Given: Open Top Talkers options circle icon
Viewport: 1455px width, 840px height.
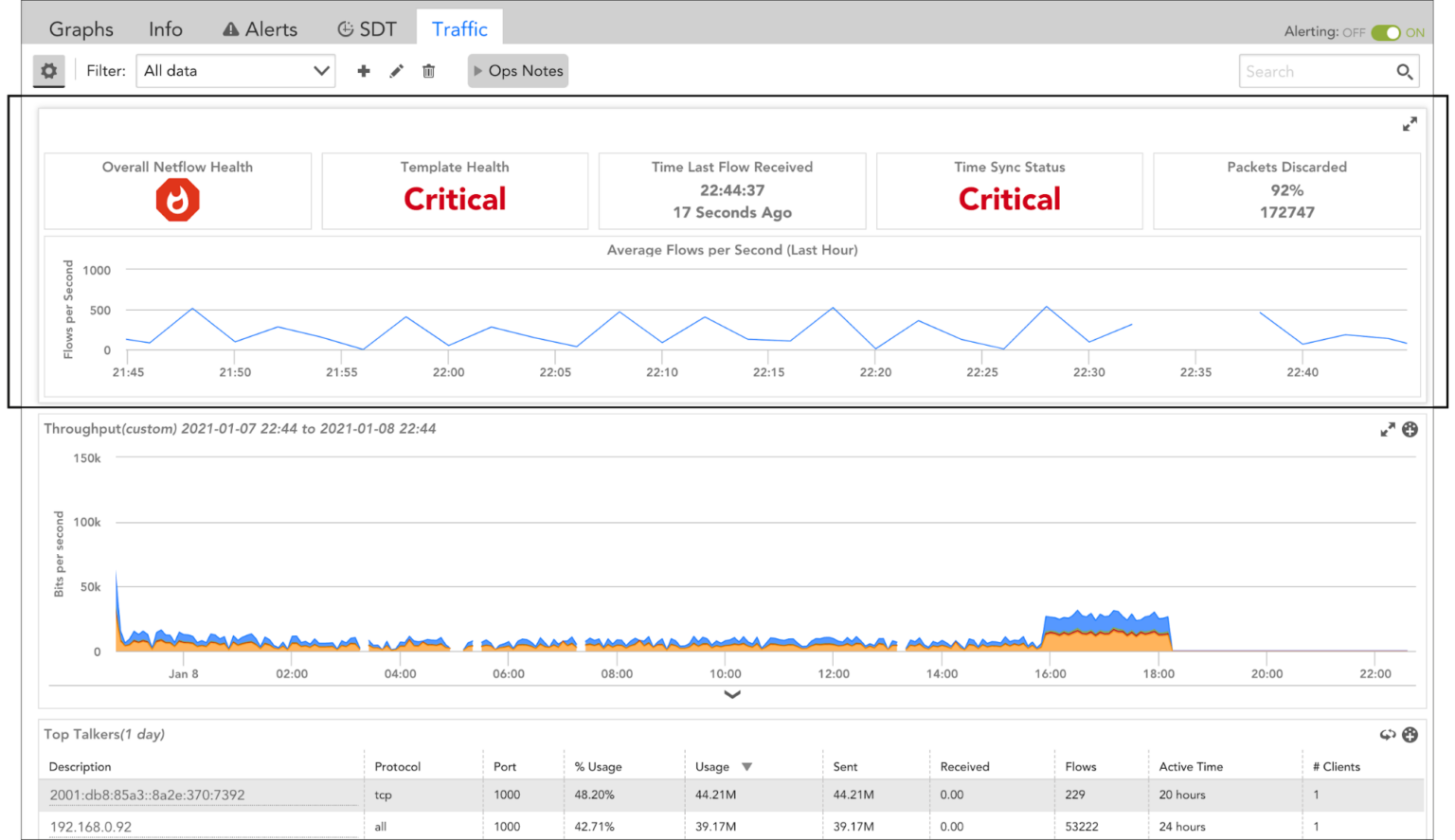Looking at the screenshot, I should (1410, 735).
